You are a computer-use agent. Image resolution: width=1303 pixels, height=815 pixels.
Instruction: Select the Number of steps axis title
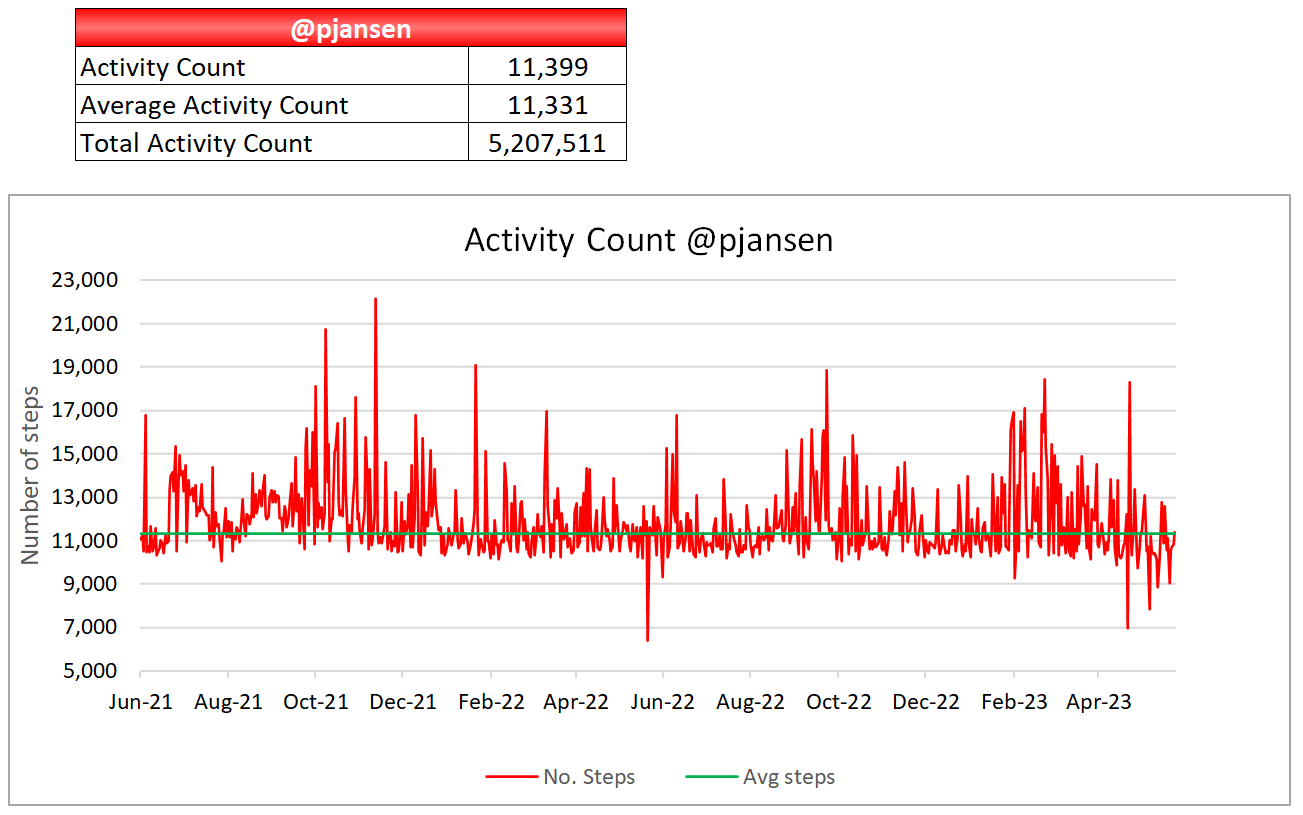30,475
